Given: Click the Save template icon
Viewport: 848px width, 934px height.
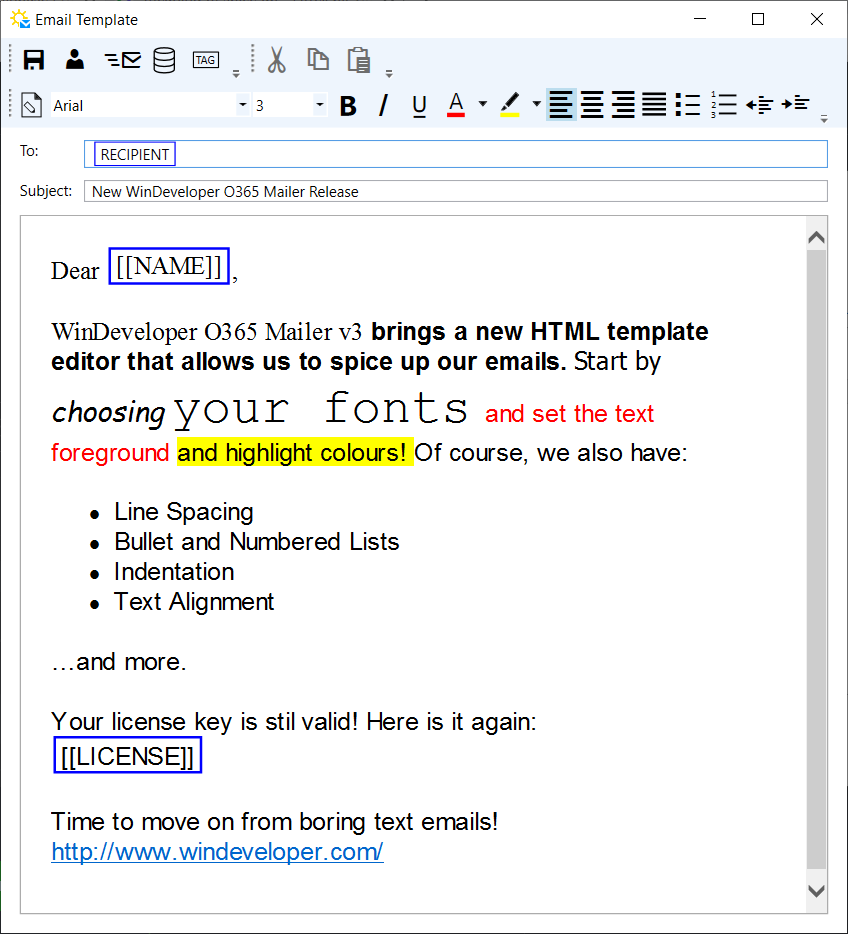Looking at the screenshot, I should (x=33, y=60).
